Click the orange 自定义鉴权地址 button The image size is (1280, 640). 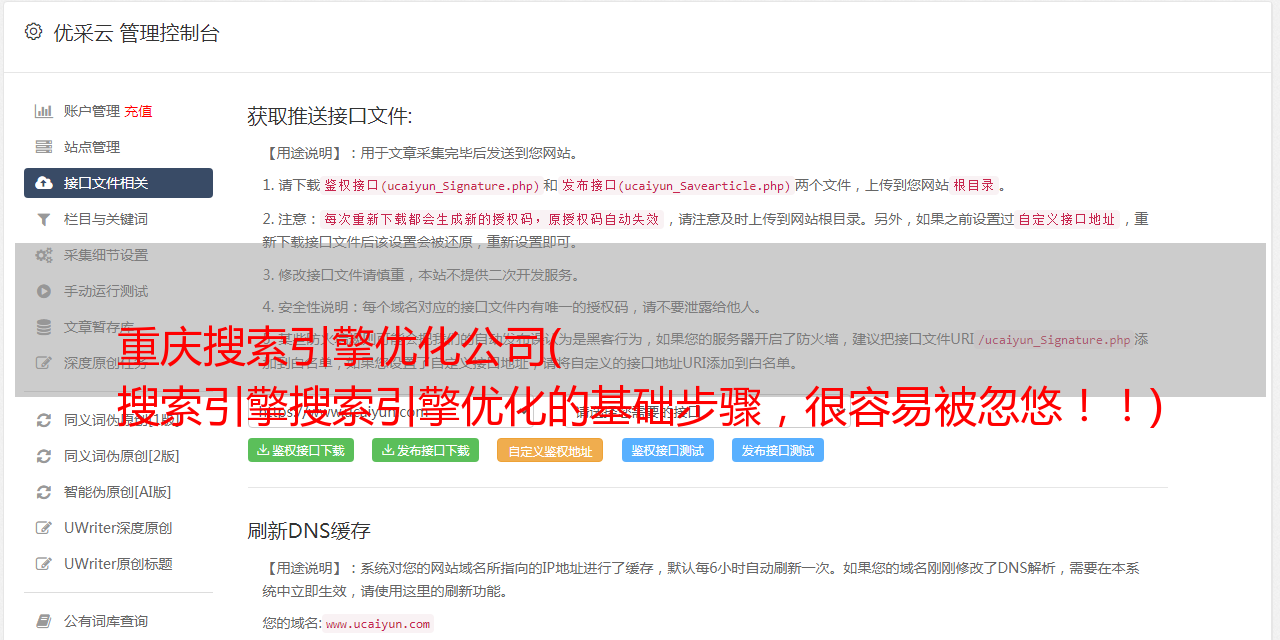click(550, 450)
